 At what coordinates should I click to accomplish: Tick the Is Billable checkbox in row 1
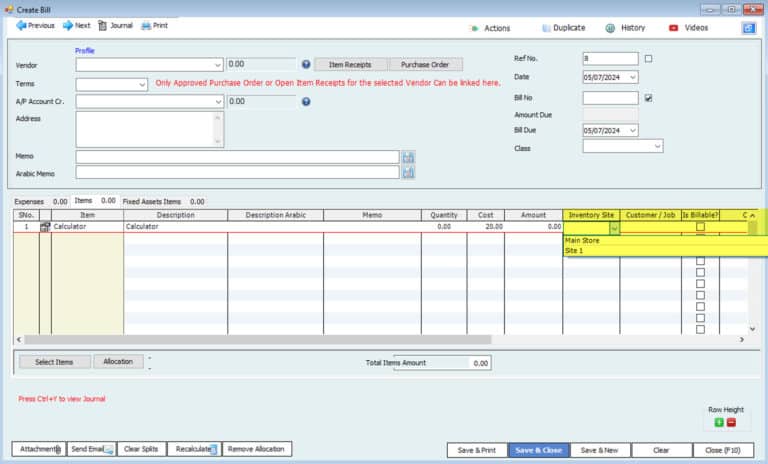[x=700, y=227]
